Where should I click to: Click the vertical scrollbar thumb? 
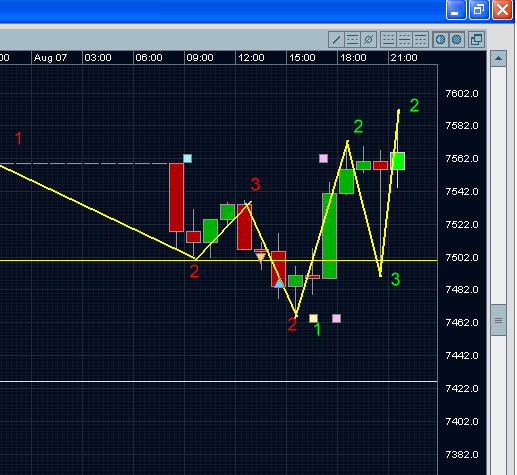click(498, 320)
